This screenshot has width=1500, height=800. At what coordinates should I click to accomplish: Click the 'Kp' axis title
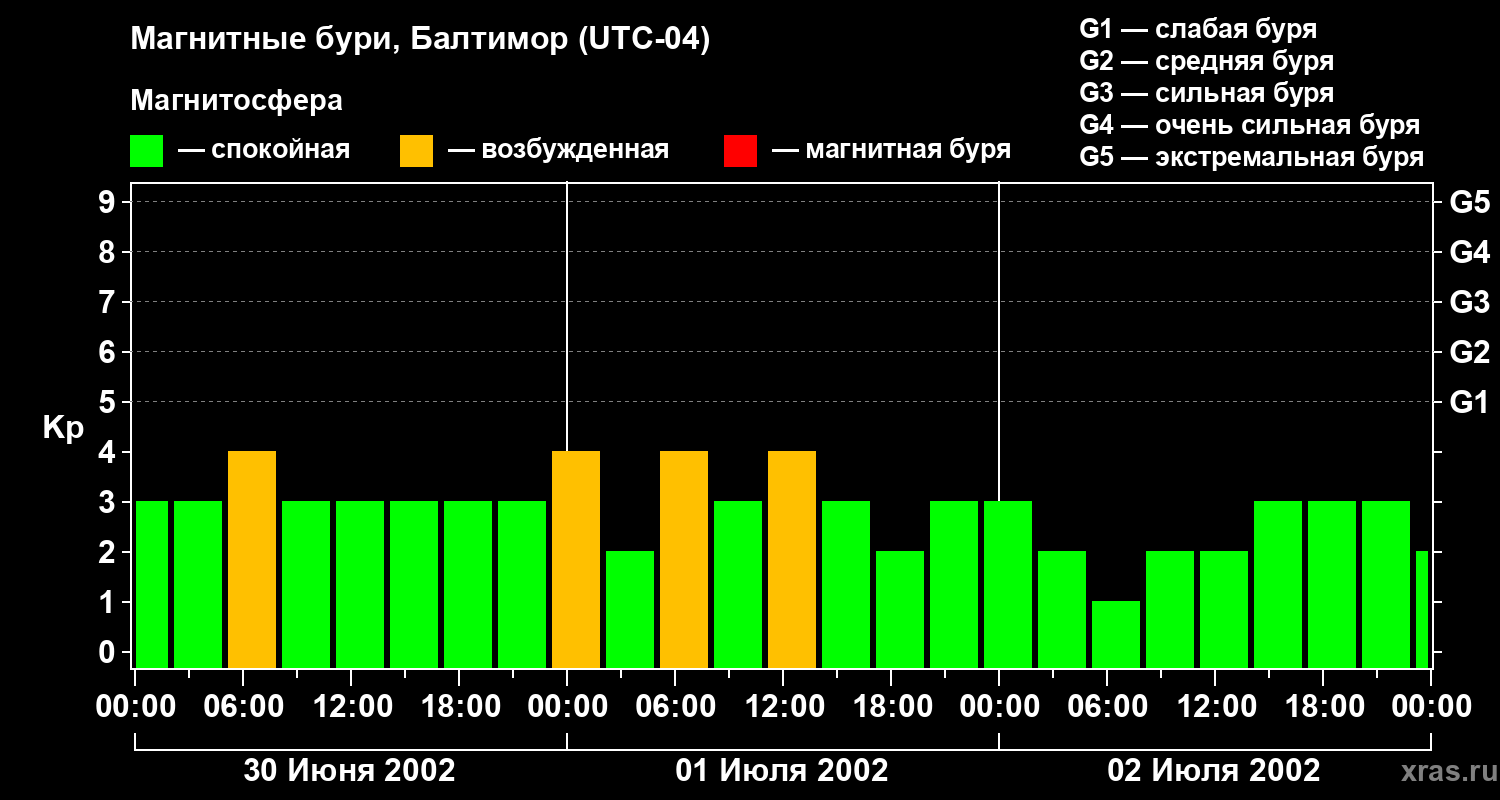coord(63,429)
